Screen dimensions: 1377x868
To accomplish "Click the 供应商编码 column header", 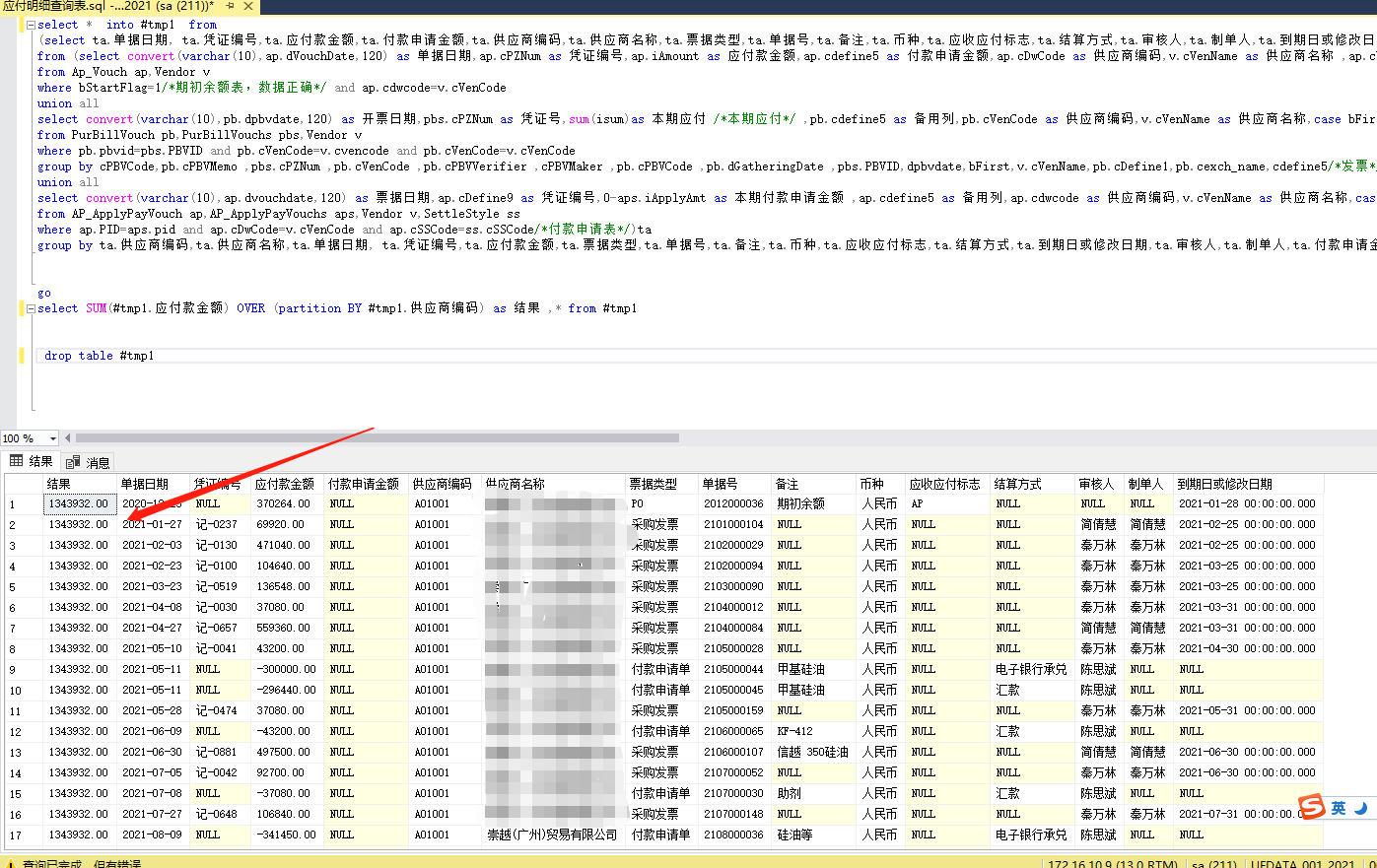I will 446,484.
